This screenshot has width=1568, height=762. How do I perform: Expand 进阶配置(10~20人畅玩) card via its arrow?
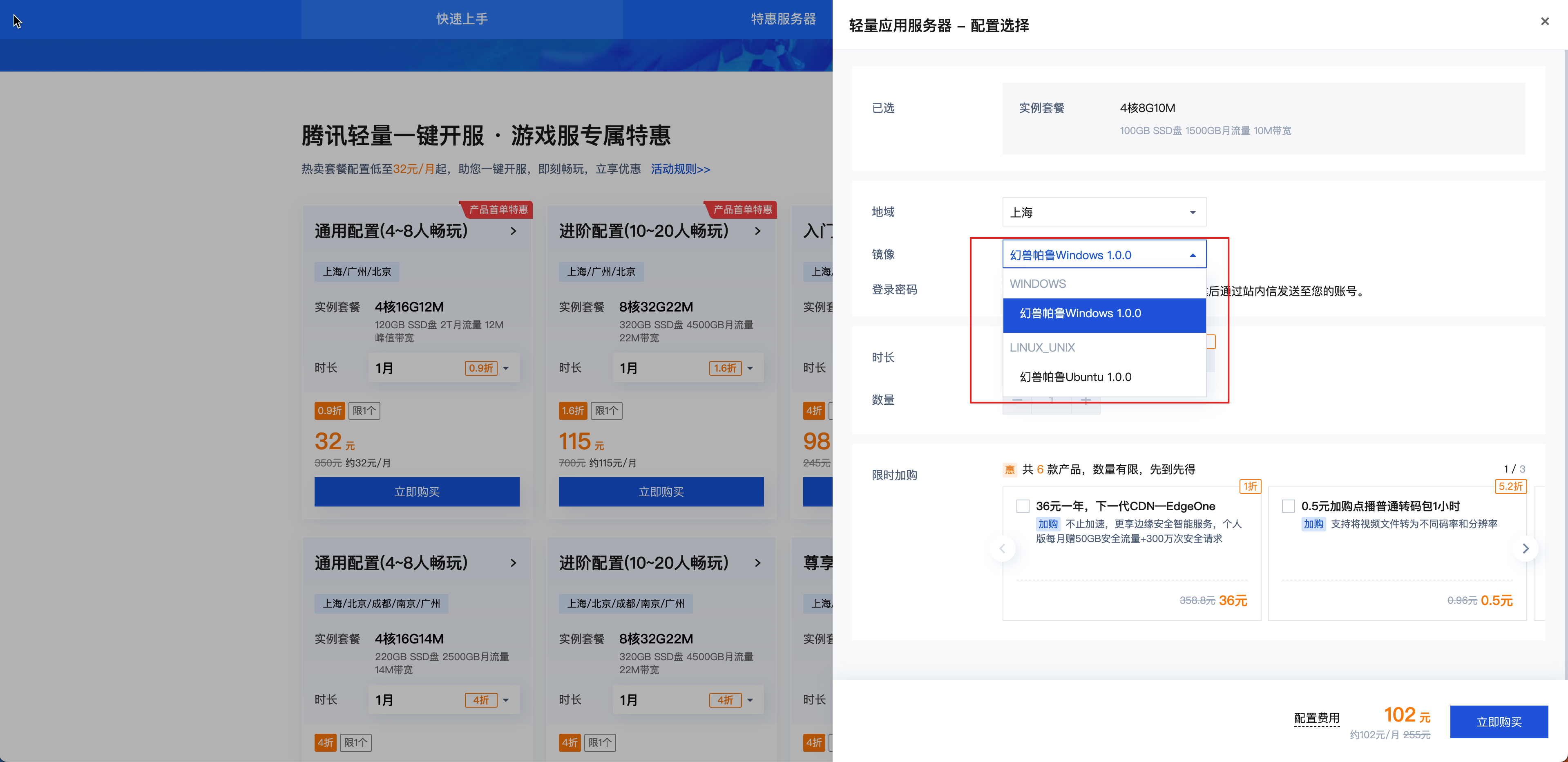click(x=758, y=231)
